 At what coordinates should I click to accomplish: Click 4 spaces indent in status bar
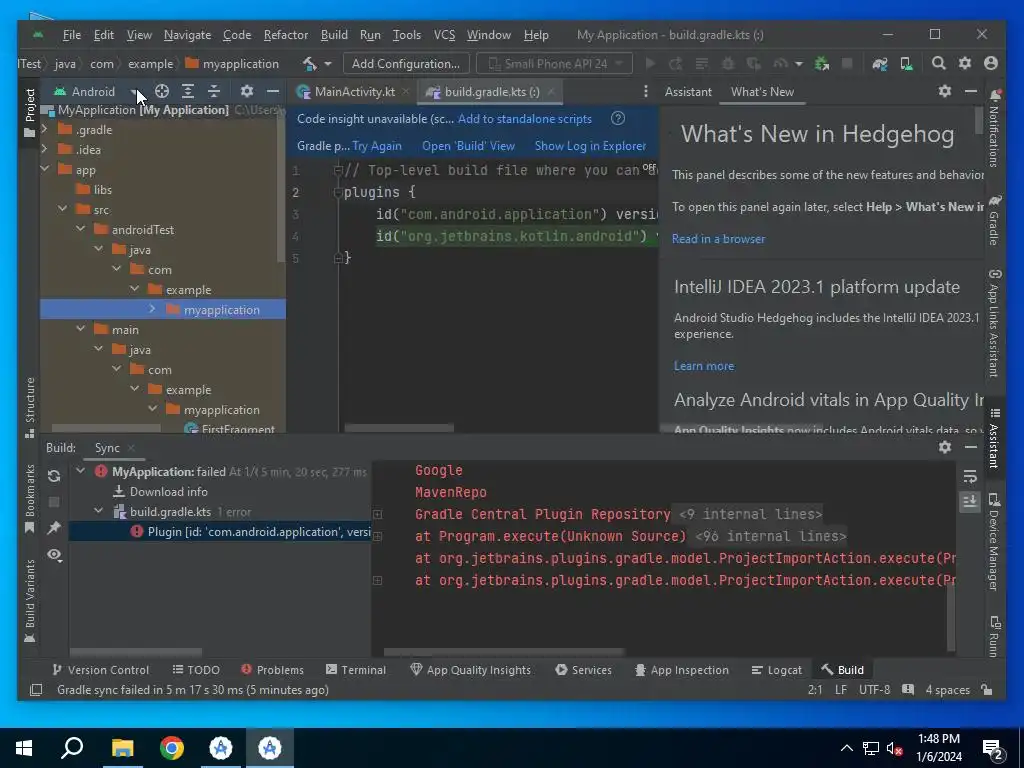(947, 690)
